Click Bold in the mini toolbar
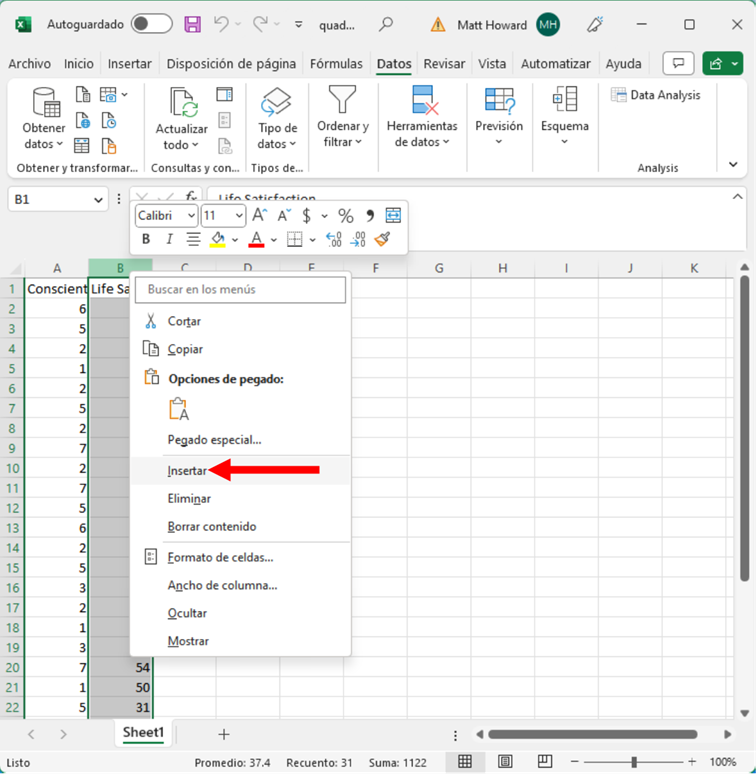 (x=146, y=240)
